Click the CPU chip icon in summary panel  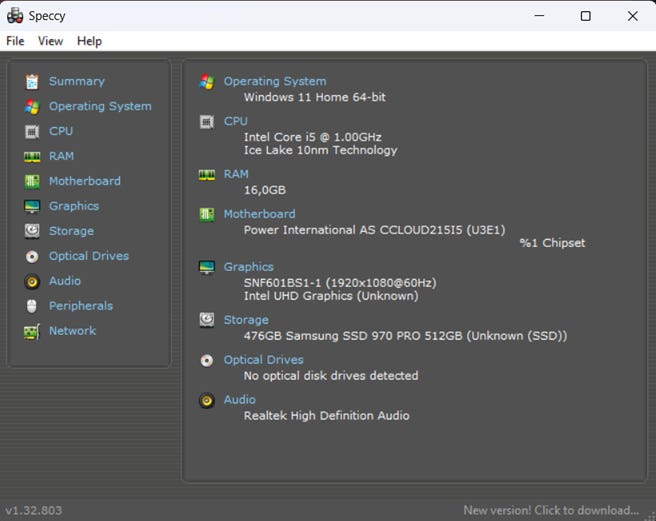coord(207,122)
